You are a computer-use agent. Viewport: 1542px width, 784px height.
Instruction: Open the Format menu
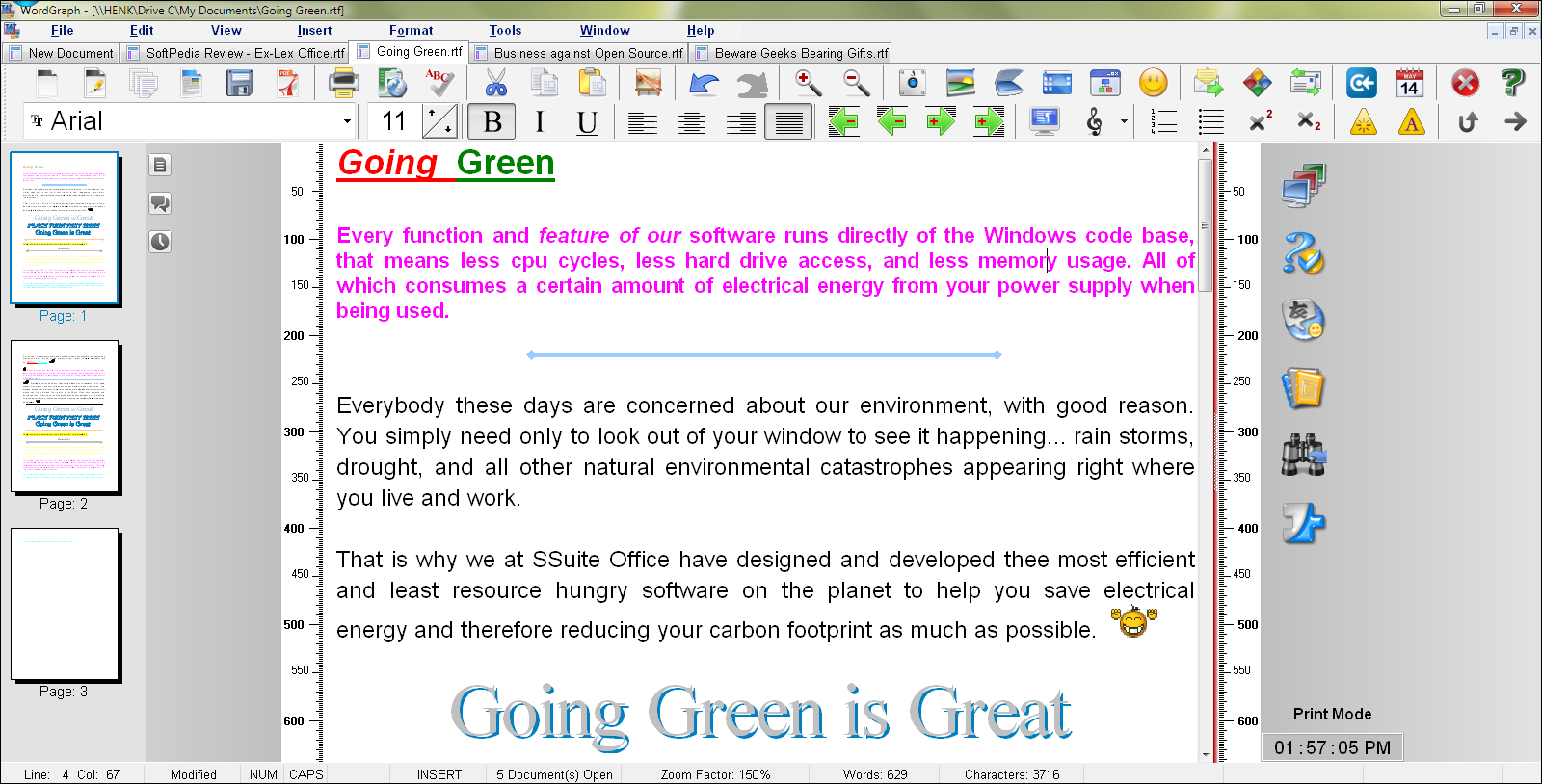click(x=411, y=30)
